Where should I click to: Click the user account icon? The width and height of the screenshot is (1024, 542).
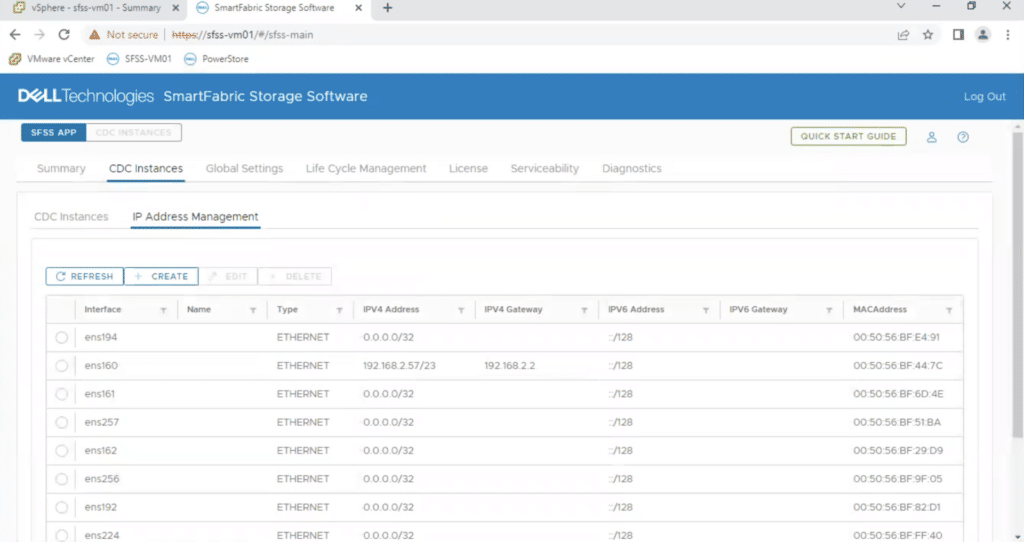[931, 137]
